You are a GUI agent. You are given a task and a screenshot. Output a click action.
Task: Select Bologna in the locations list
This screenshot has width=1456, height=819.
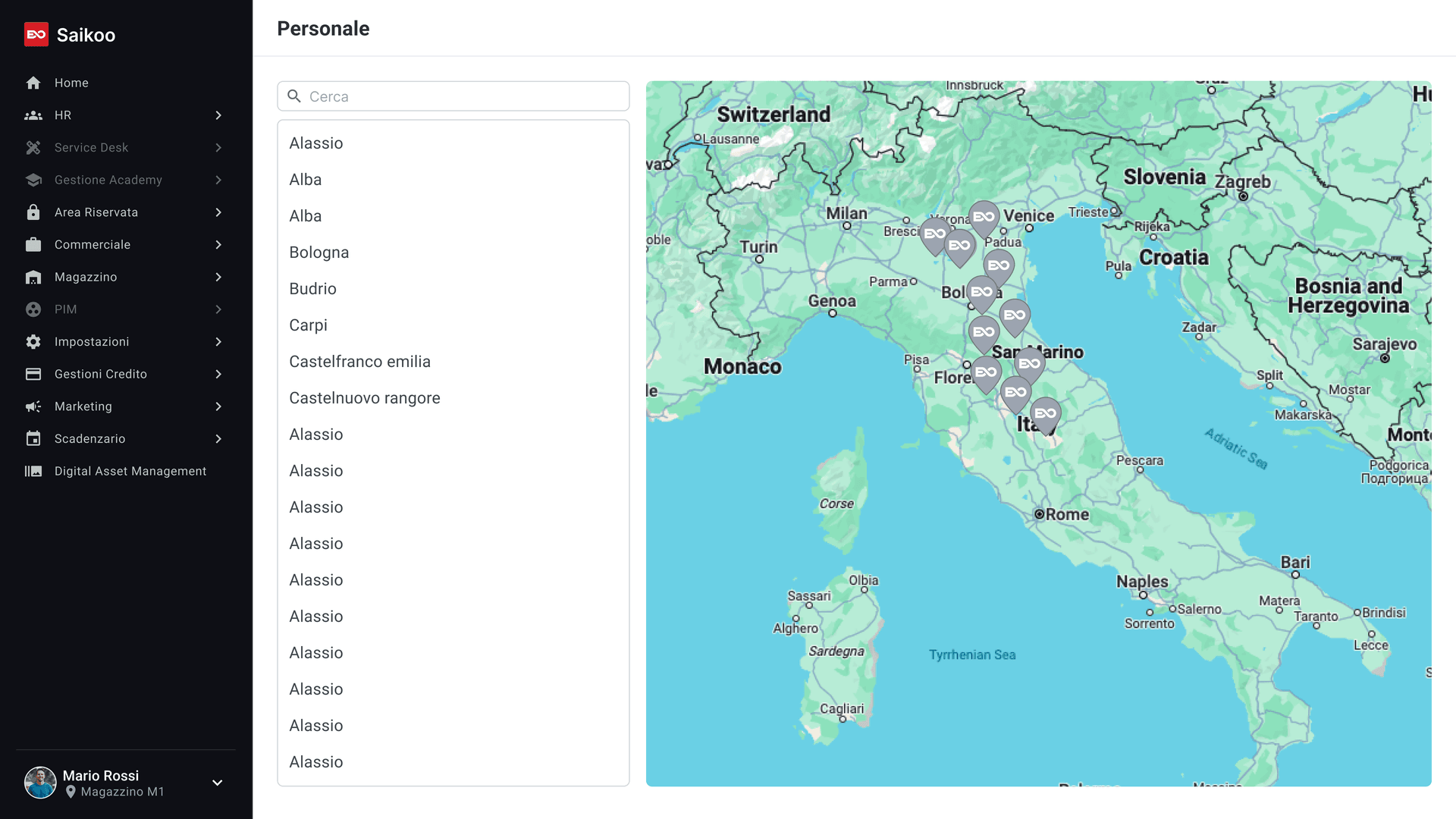click(319, 253)
